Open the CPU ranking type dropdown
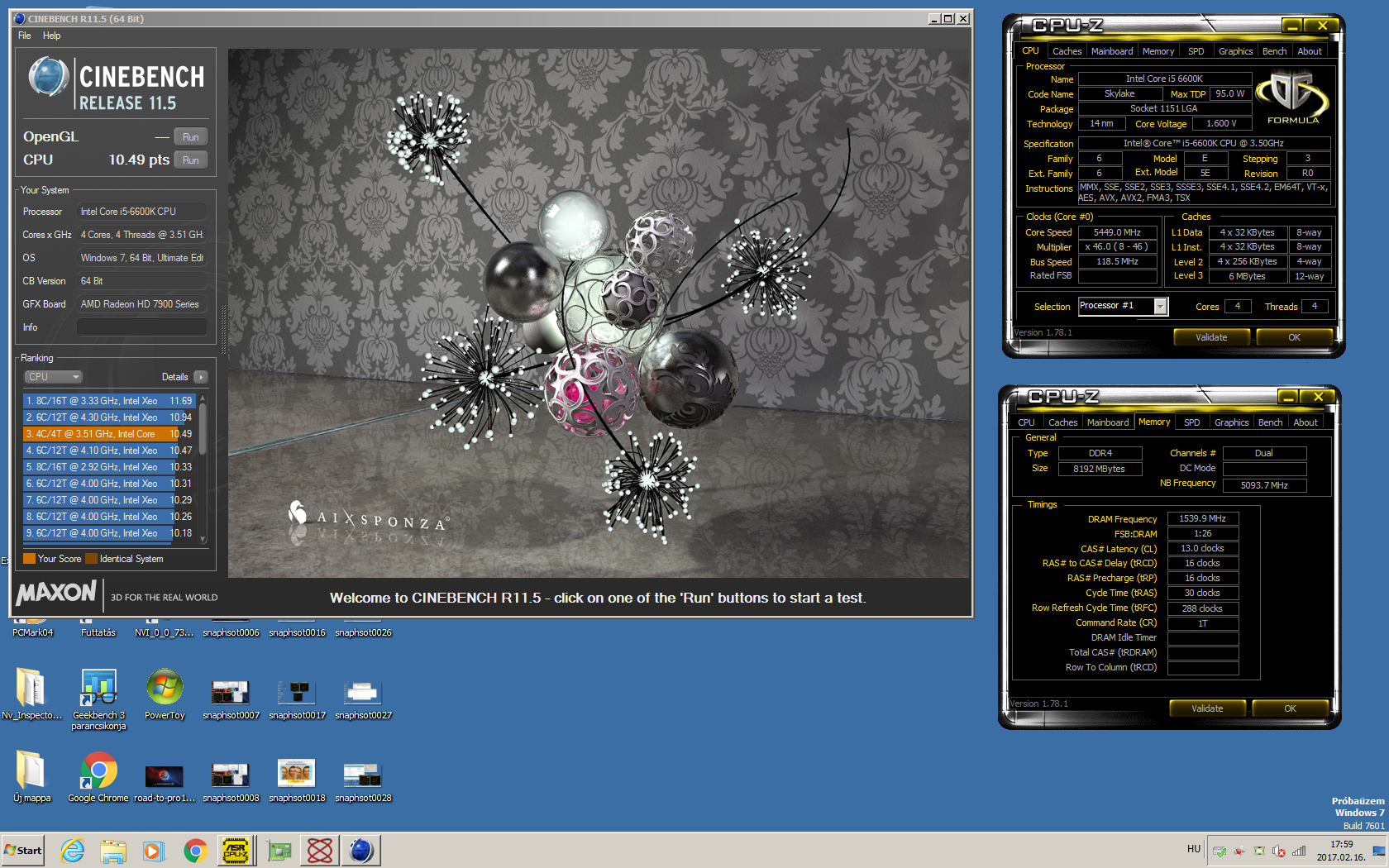This screenshot has width=1389, height=868. pos(53,377)
